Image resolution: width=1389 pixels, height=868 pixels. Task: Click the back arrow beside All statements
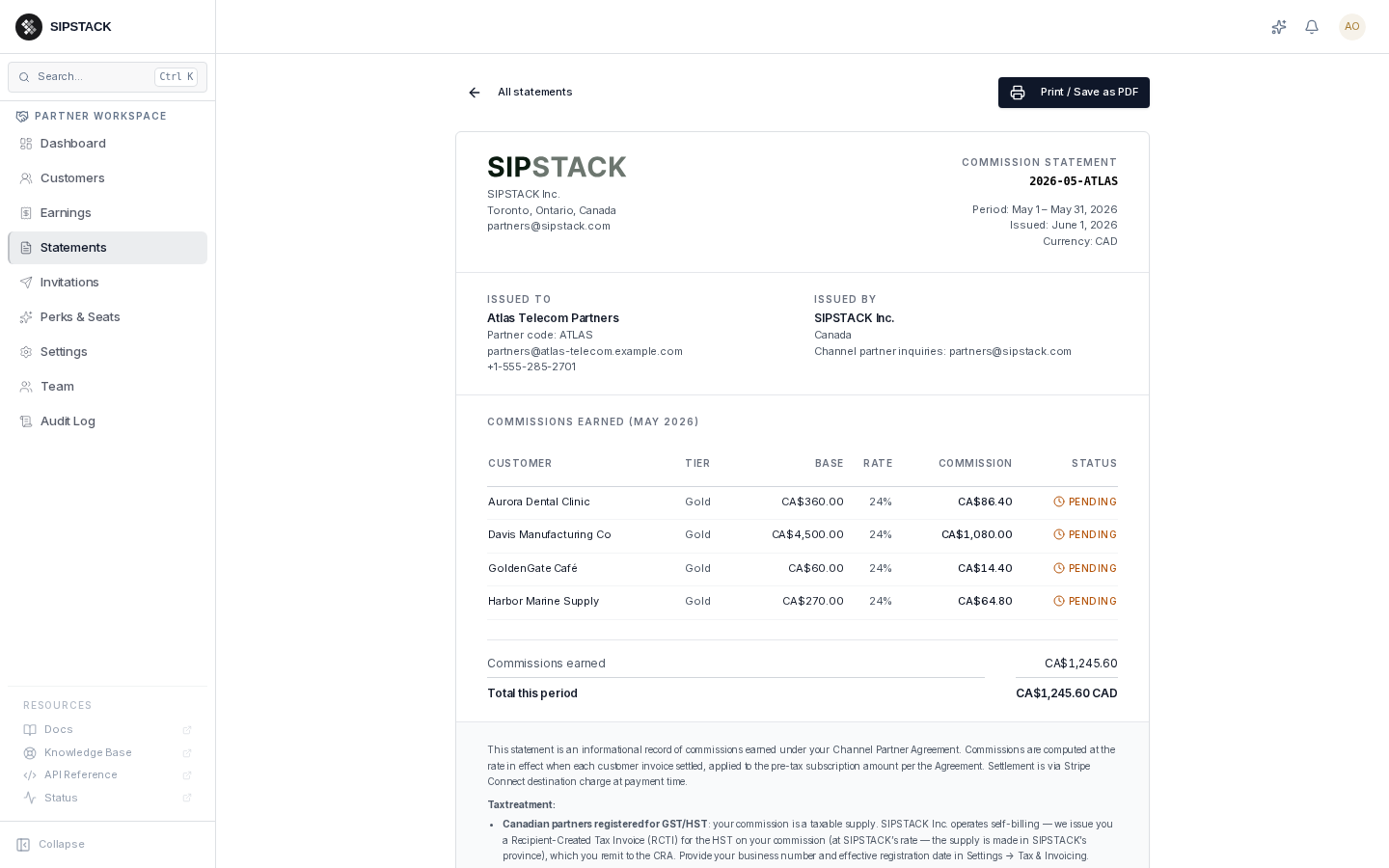475,93
